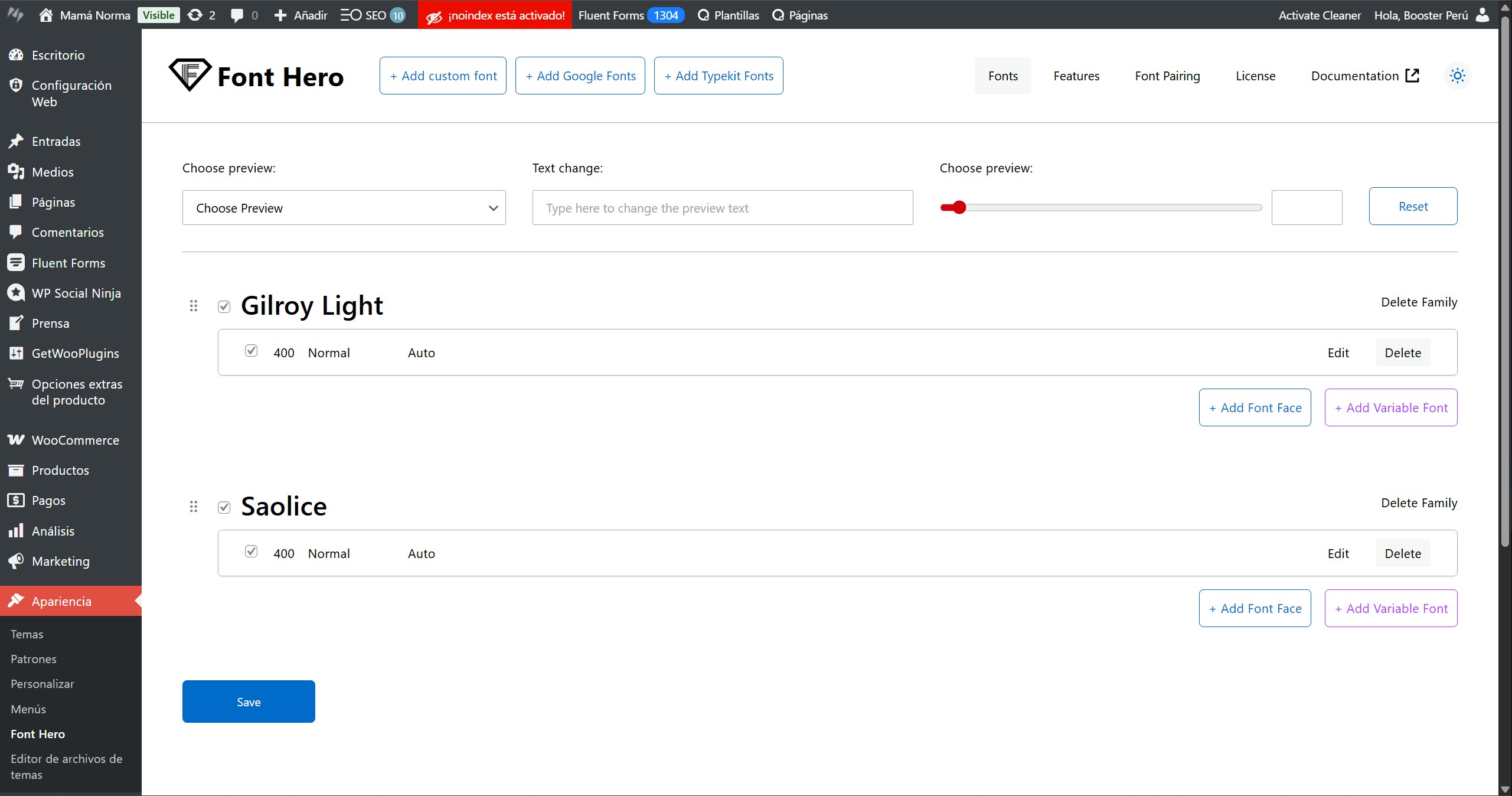Viewport: 1512px width, 796px height.
Task: Toggle Saolice family checkbox
Action: point(224,507)
